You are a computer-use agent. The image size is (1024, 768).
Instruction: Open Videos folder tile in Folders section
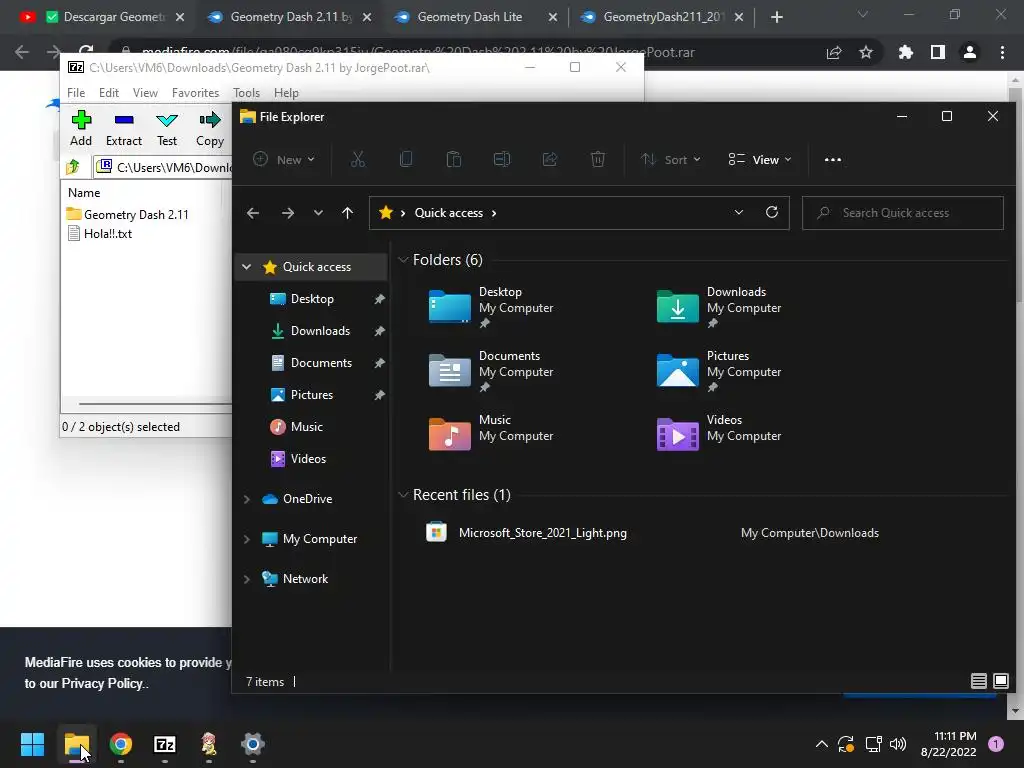pyautogui.click(x=719, y=434)
